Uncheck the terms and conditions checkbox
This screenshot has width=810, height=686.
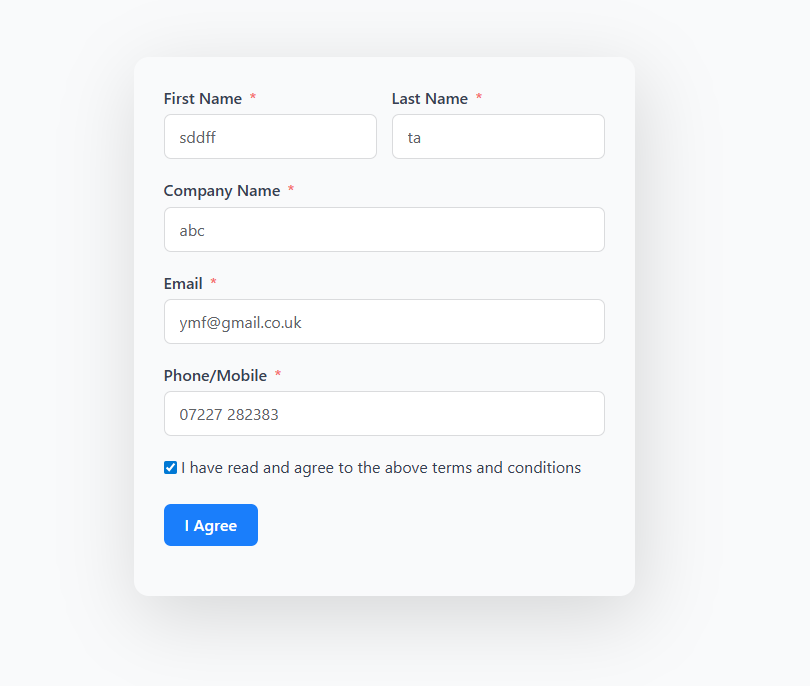[171, 468]
